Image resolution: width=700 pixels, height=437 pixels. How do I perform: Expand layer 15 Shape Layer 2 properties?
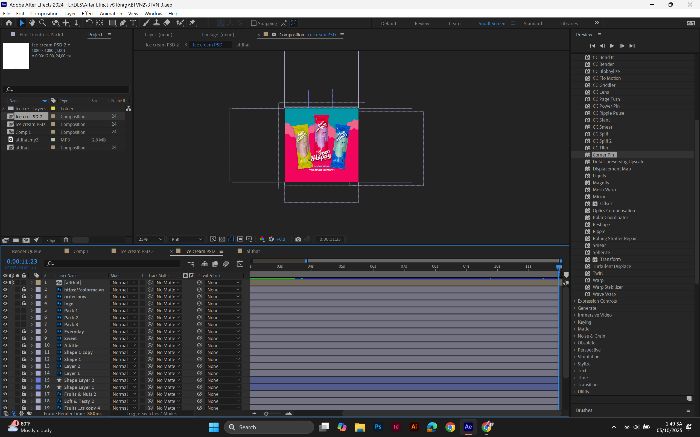click(32, 380)
